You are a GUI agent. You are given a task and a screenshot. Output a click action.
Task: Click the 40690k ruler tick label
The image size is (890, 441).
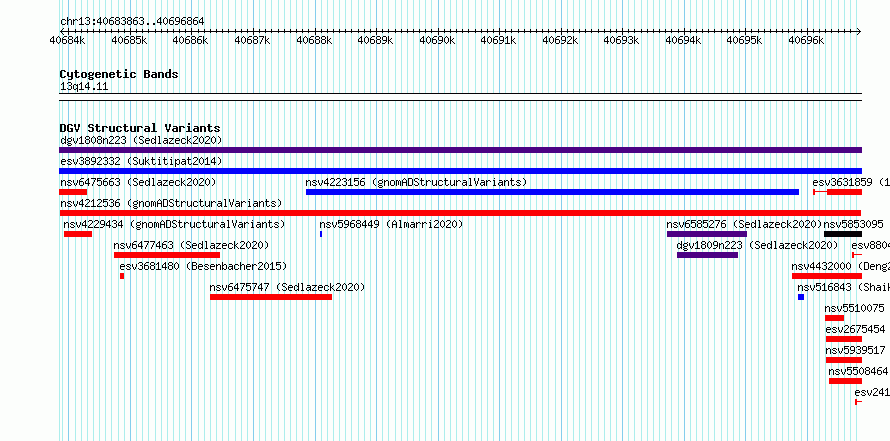point(437,40)
